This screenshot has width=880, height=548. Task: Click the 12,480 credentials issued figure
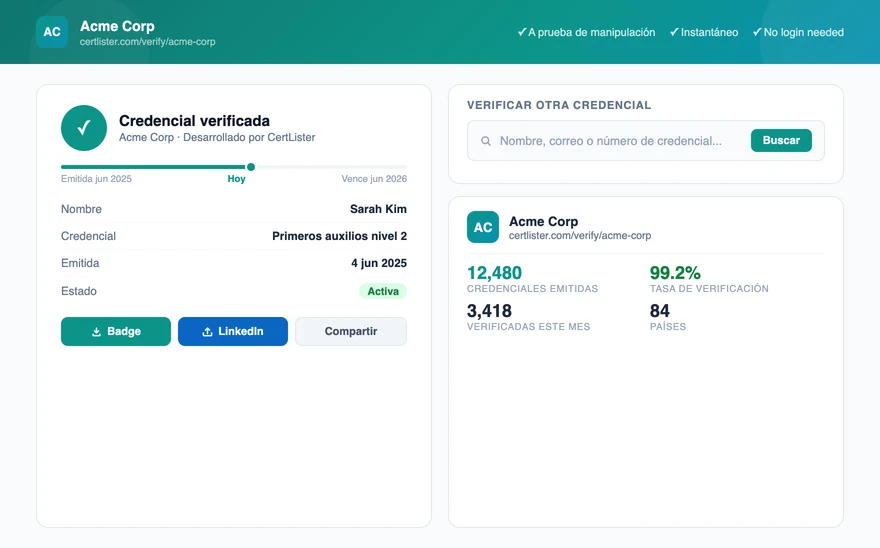(x=494, y=273)
